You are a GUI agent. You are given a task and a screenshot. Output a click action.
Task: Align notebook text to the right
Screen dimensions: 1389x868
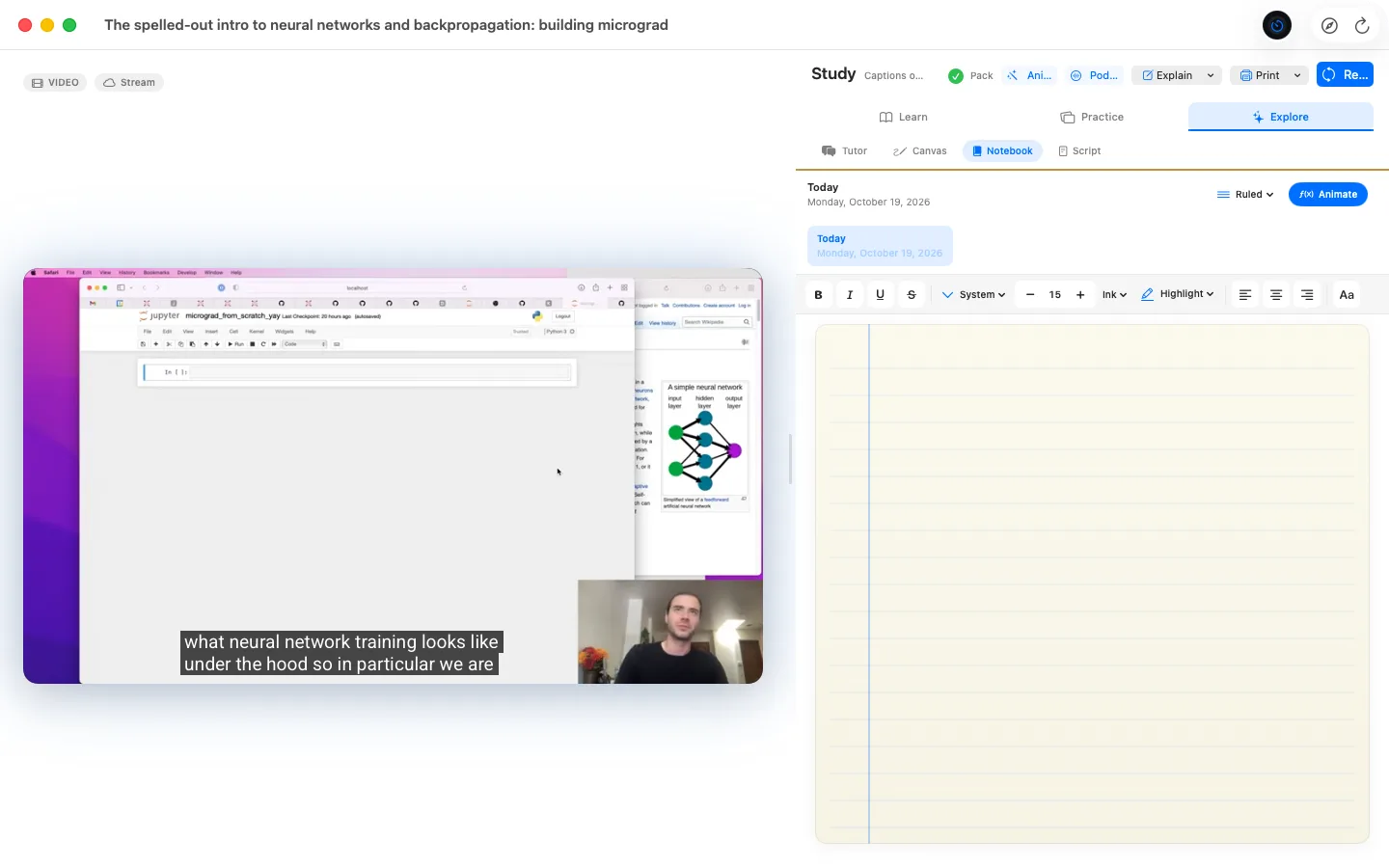(1307, 295)
